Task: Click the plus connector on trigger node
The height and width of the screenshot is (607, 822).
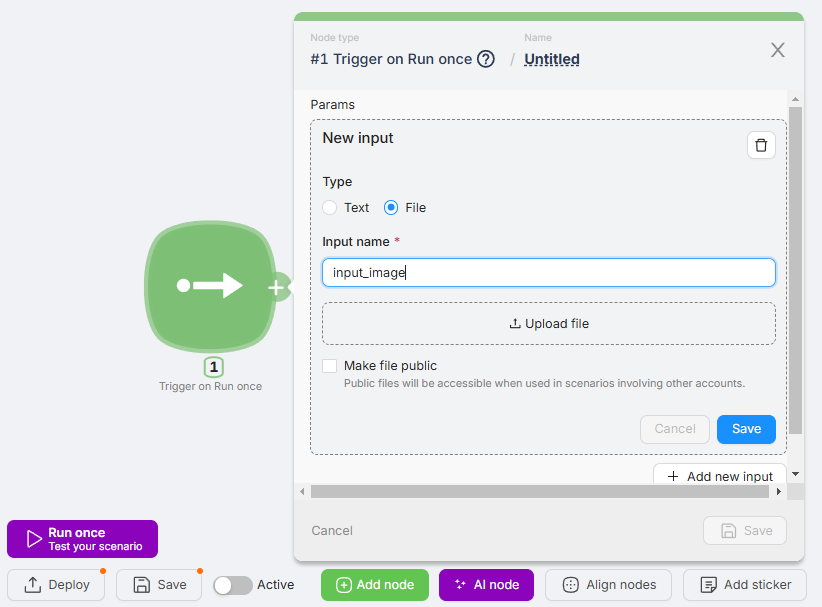Action: 276,288
